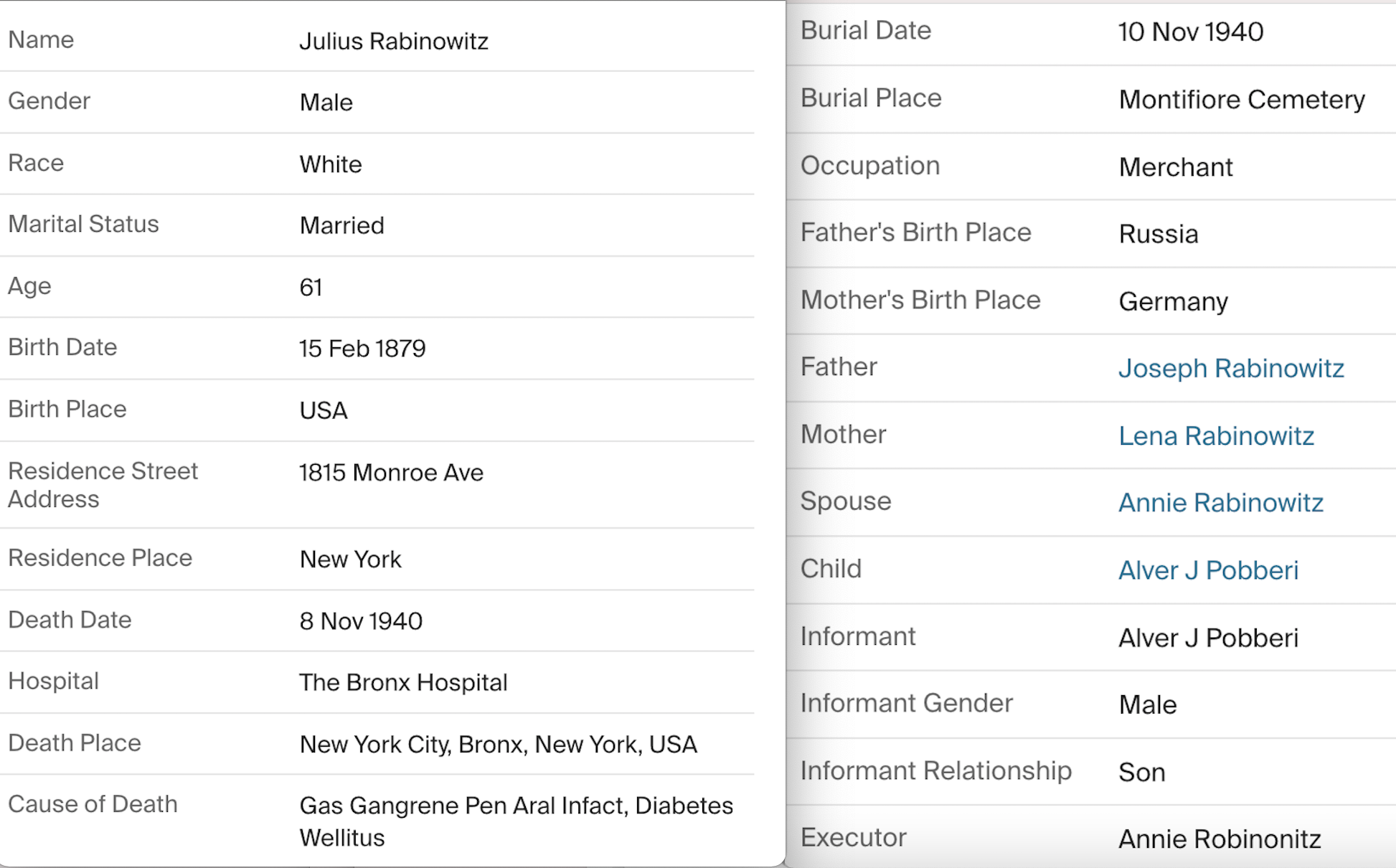Image resolution: width=1396 pixels, height=868 pixels.
Task: Click the Death Date value 8 Nov 1940
Action: [361, 621]
